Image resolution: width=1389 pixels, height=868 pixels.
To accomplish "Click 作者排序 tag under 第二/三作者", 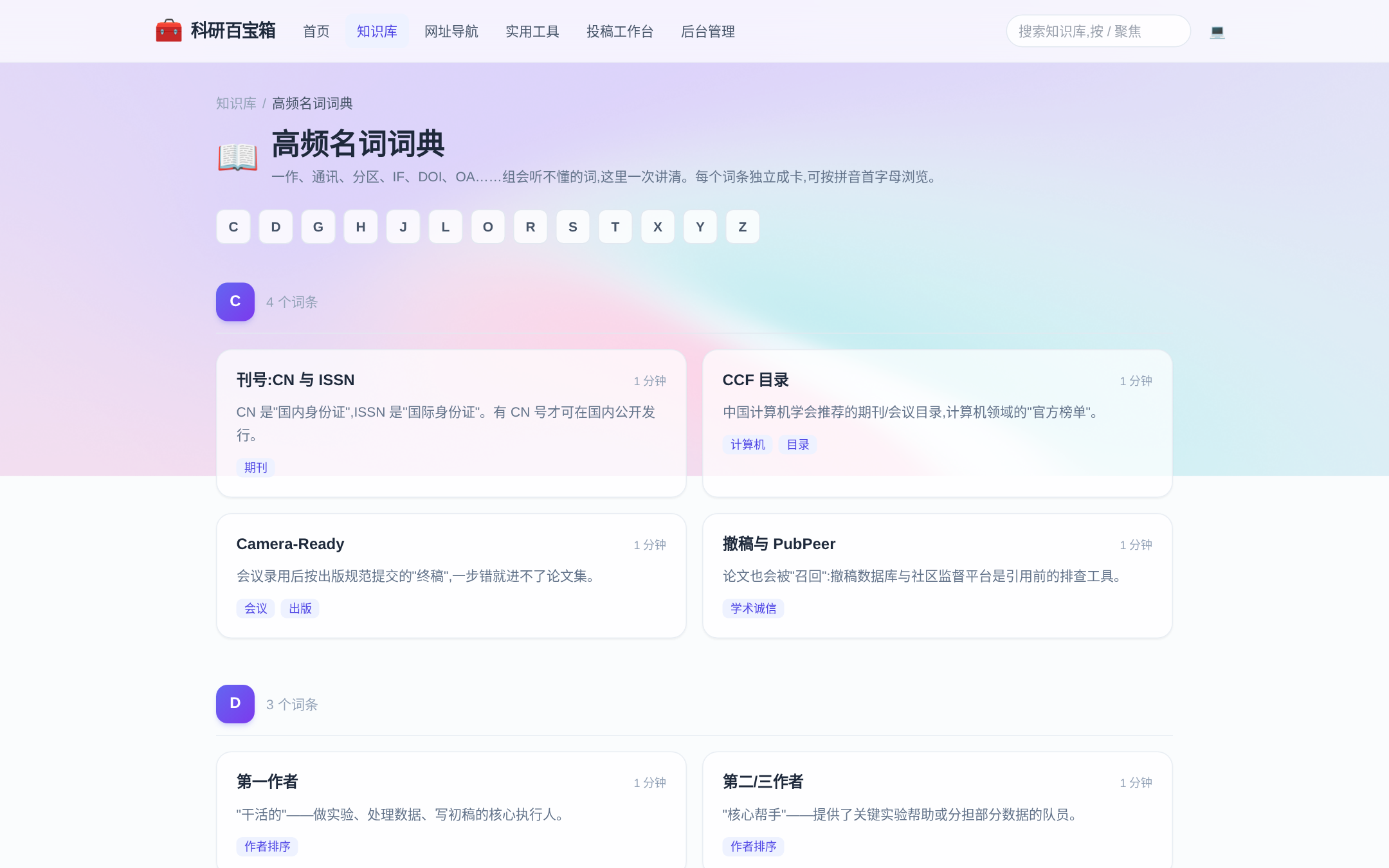I will tap(754, 846).
